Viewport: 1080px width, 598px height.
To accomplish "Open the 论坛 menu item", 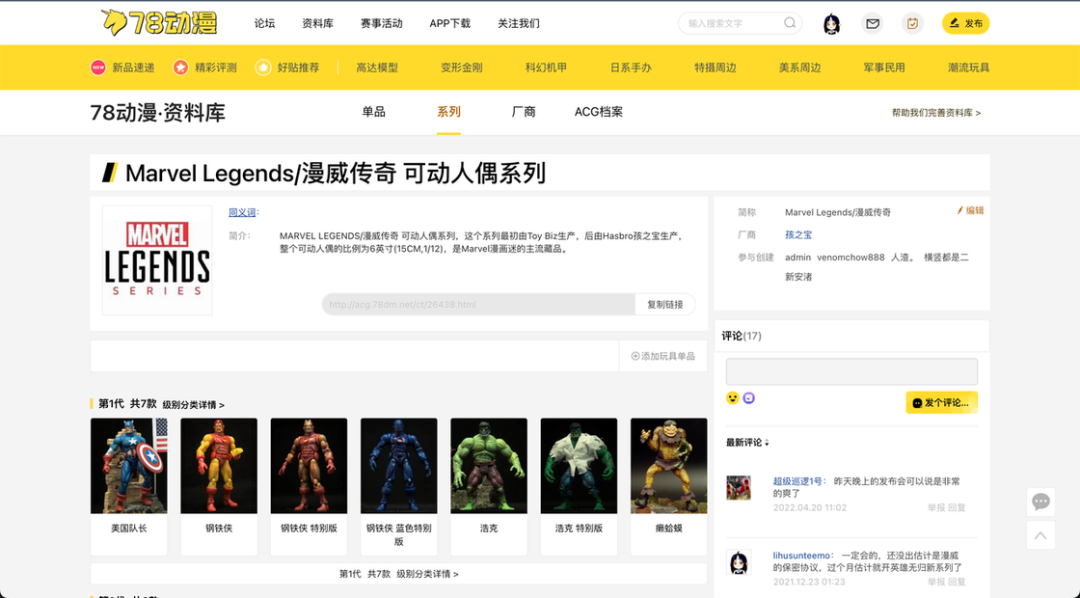I will click(264, 23).
